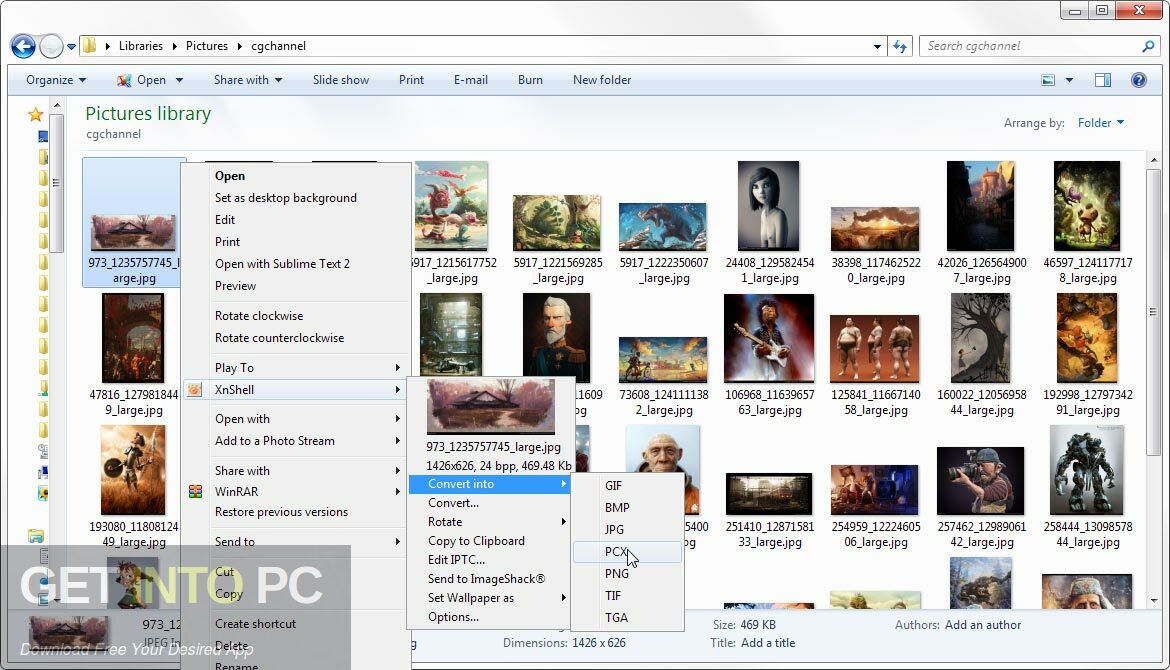Viewport: 1170px width, 670px height.
Task: Expand the address bar history dropdown
Action: point(878,46)
